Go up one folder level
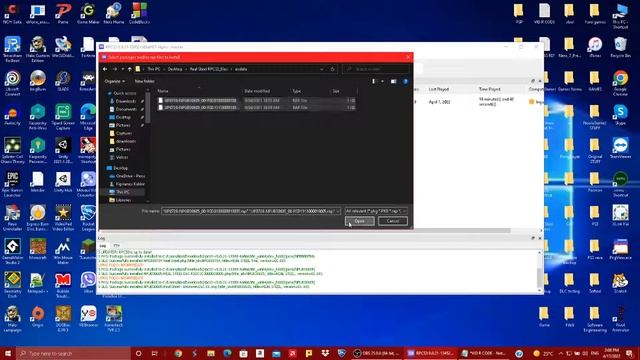The width and height of the screenshot is (640, 360). pos(129,69)
